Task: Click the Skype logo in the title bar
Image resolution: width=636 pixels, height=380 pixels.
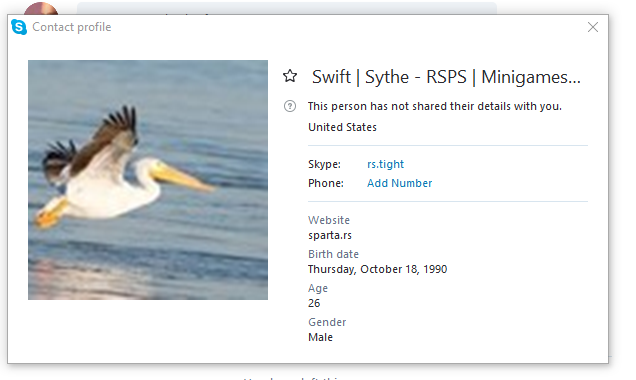Action: pos(19,27)
